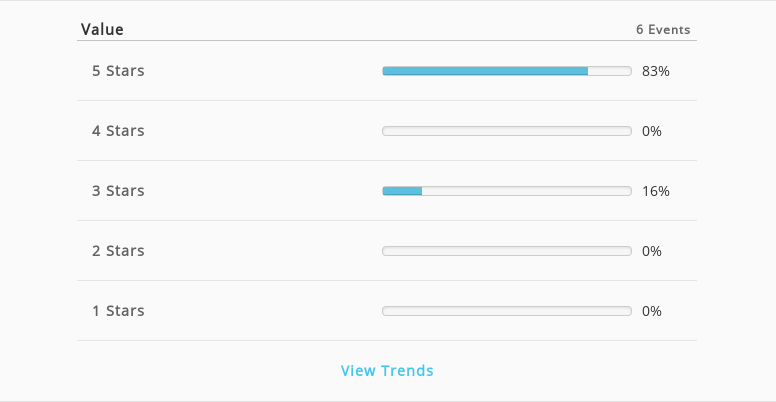Image resolution: width=776 pixels, height=402 pixels.
Task: Click the 83% percentage value
Action: [x=656, y=71]
